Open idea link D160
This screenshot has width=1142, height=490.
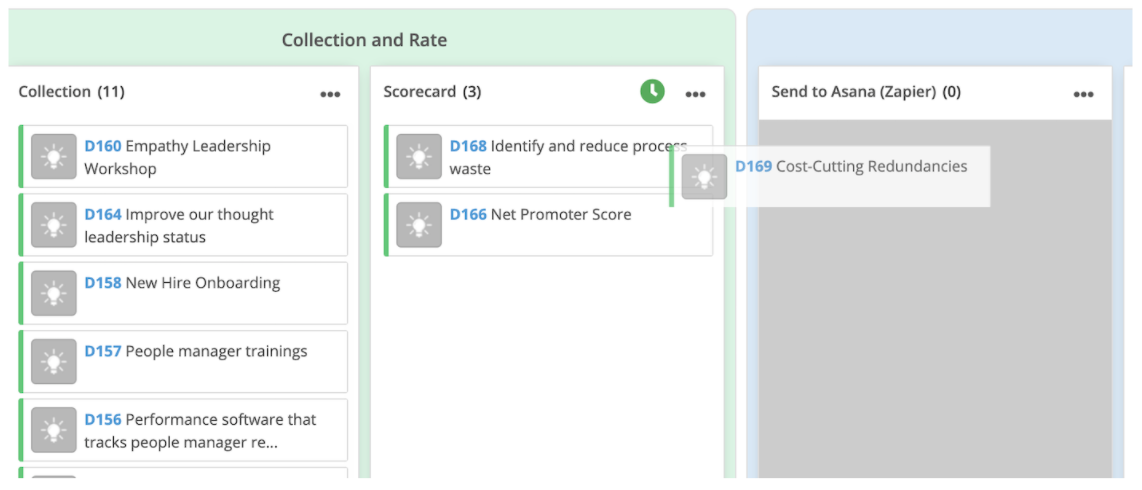pyautogui.click(x=103, y=146)
